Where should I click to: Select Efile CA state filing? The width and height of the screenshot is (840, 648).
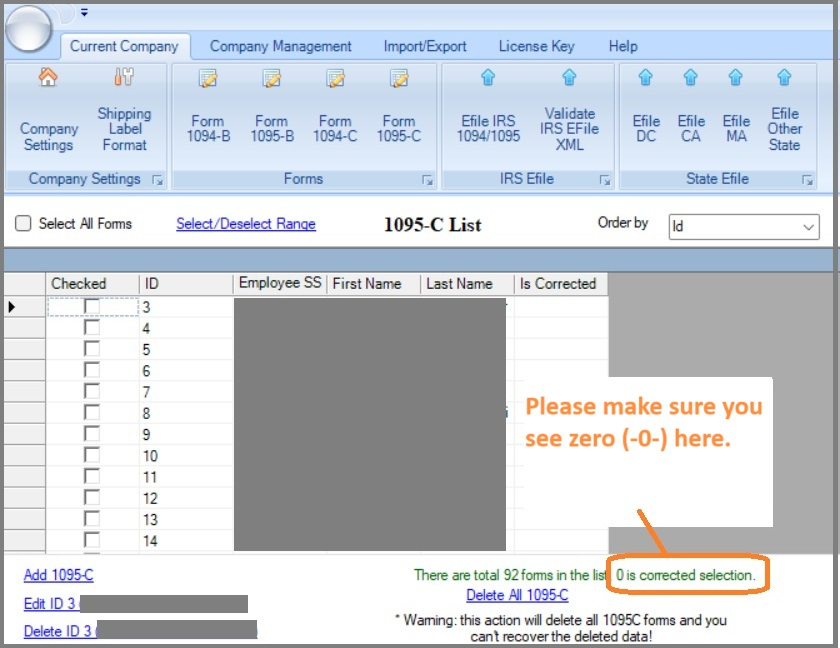tap(690, 110)
